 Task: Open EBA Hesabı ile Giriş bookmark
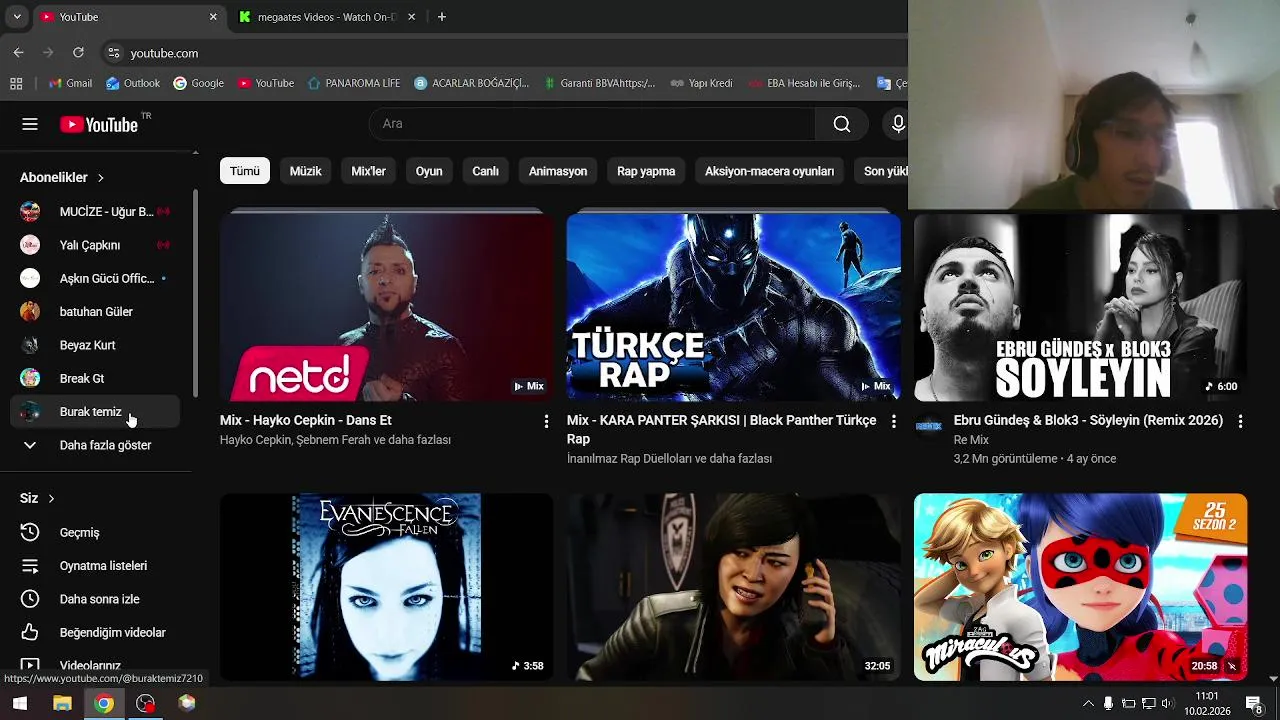coord(803,83)
